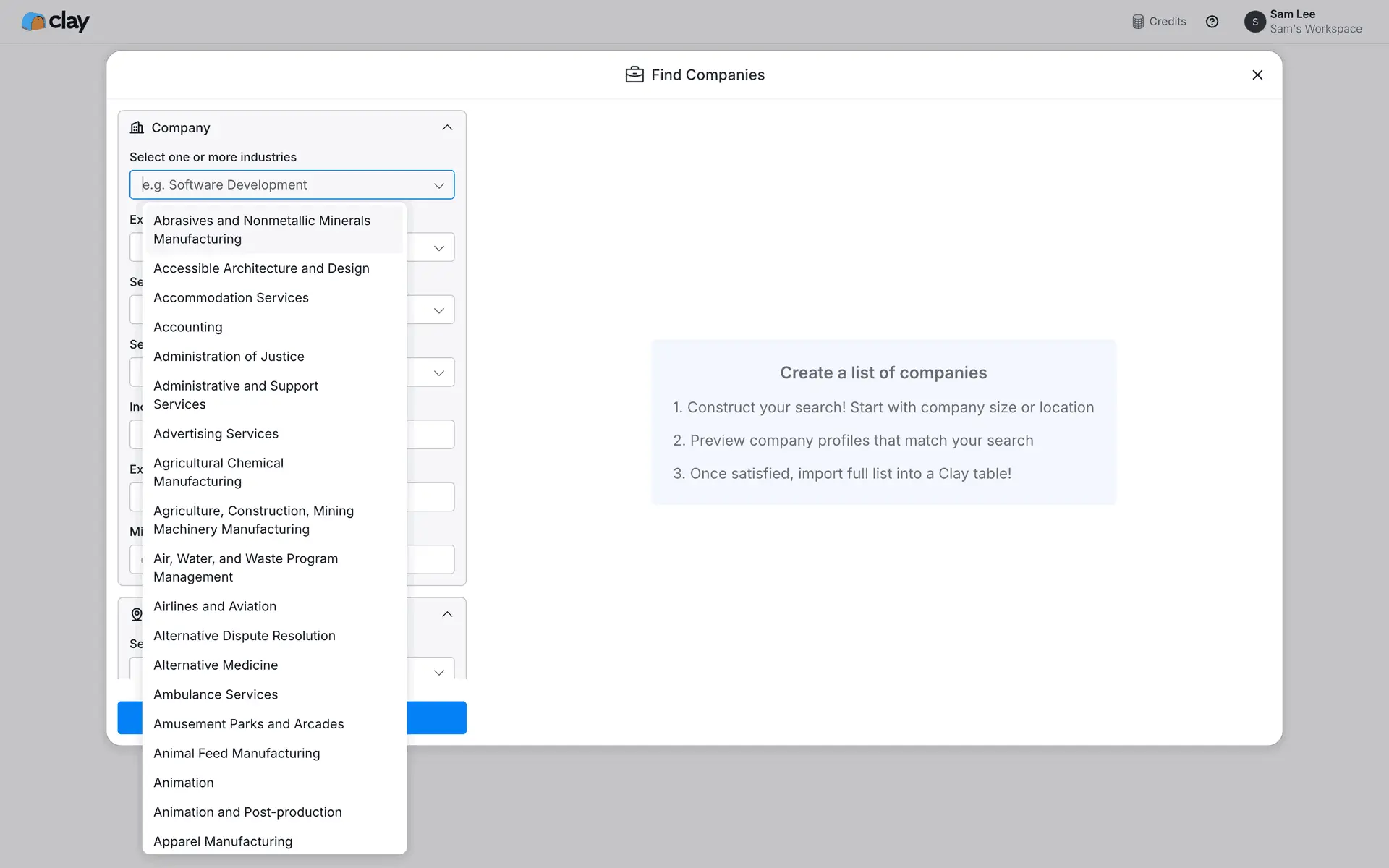Open Sam Lee user avatar menu

(x=1254, y=22)
